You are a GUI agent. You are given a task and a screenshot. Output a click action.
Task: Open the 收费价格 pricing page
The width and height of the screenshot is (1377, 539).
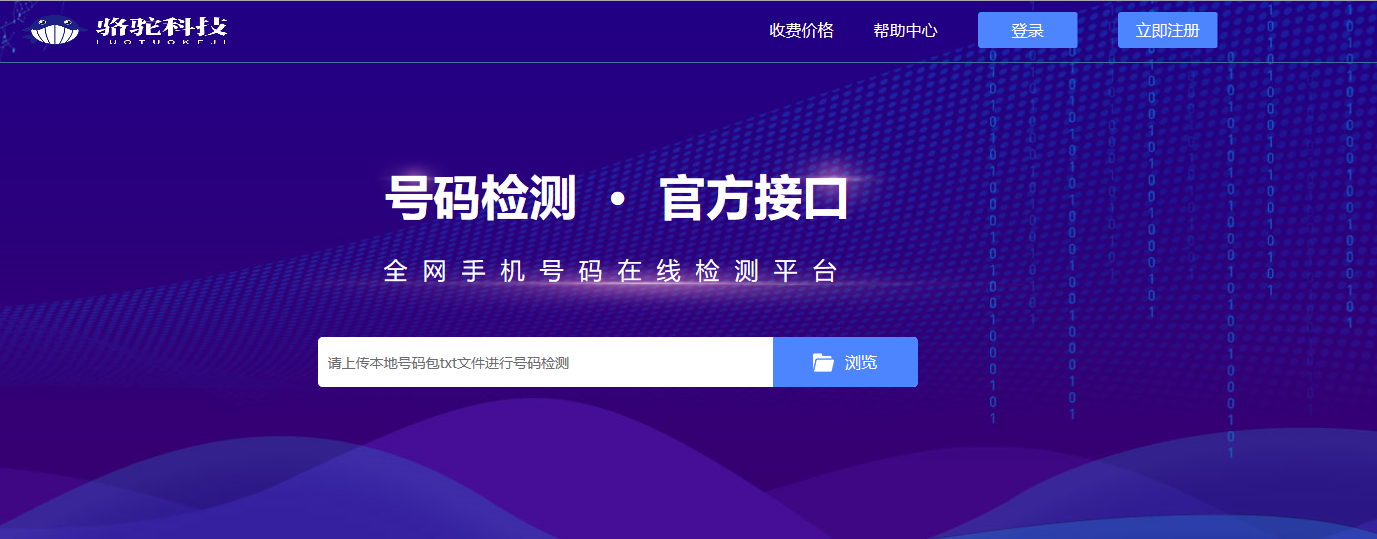pyautogui.click(x=801, y=30)
